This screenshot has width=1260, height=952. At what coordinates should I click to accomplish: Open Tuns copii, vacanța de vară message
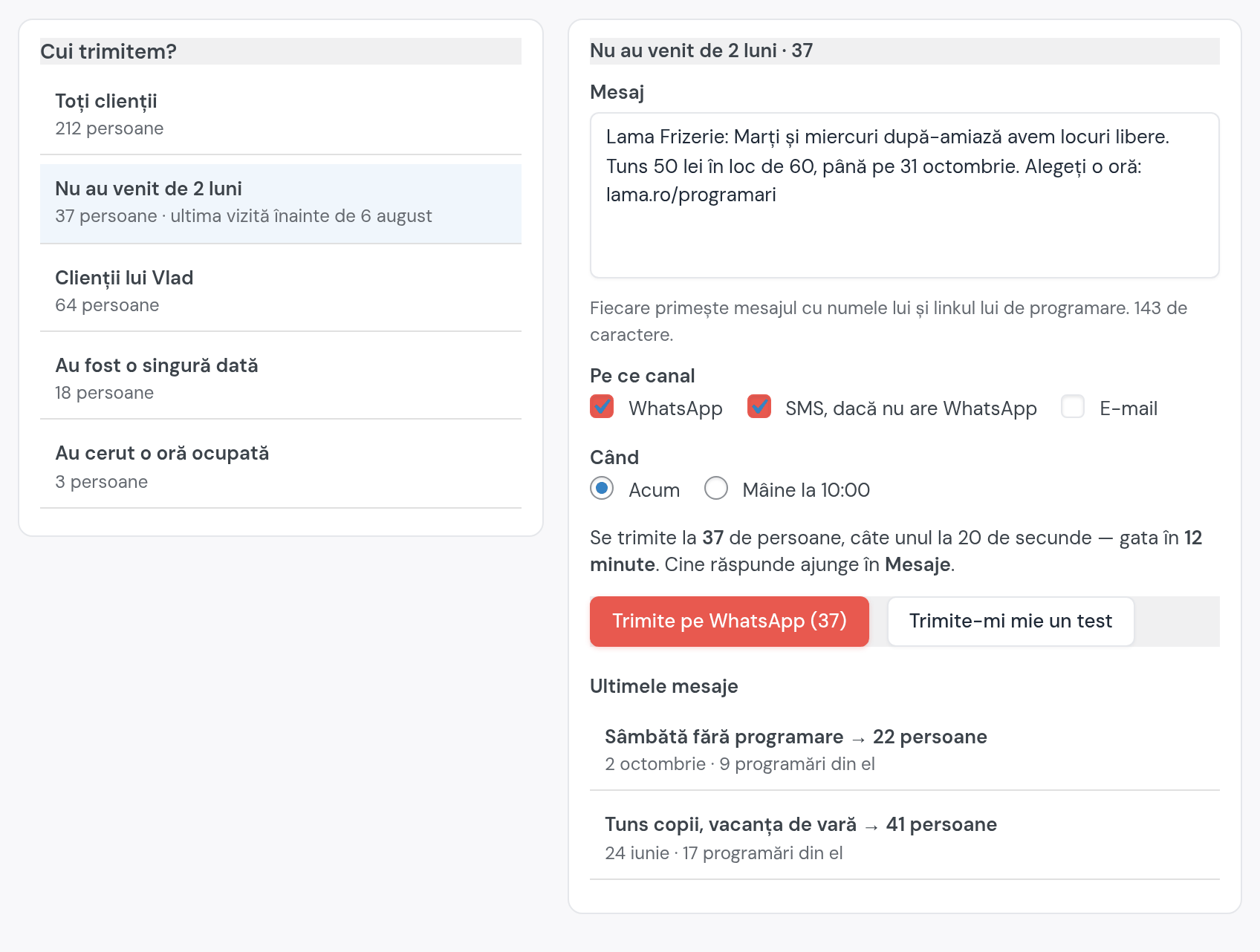tap(904, 838)
